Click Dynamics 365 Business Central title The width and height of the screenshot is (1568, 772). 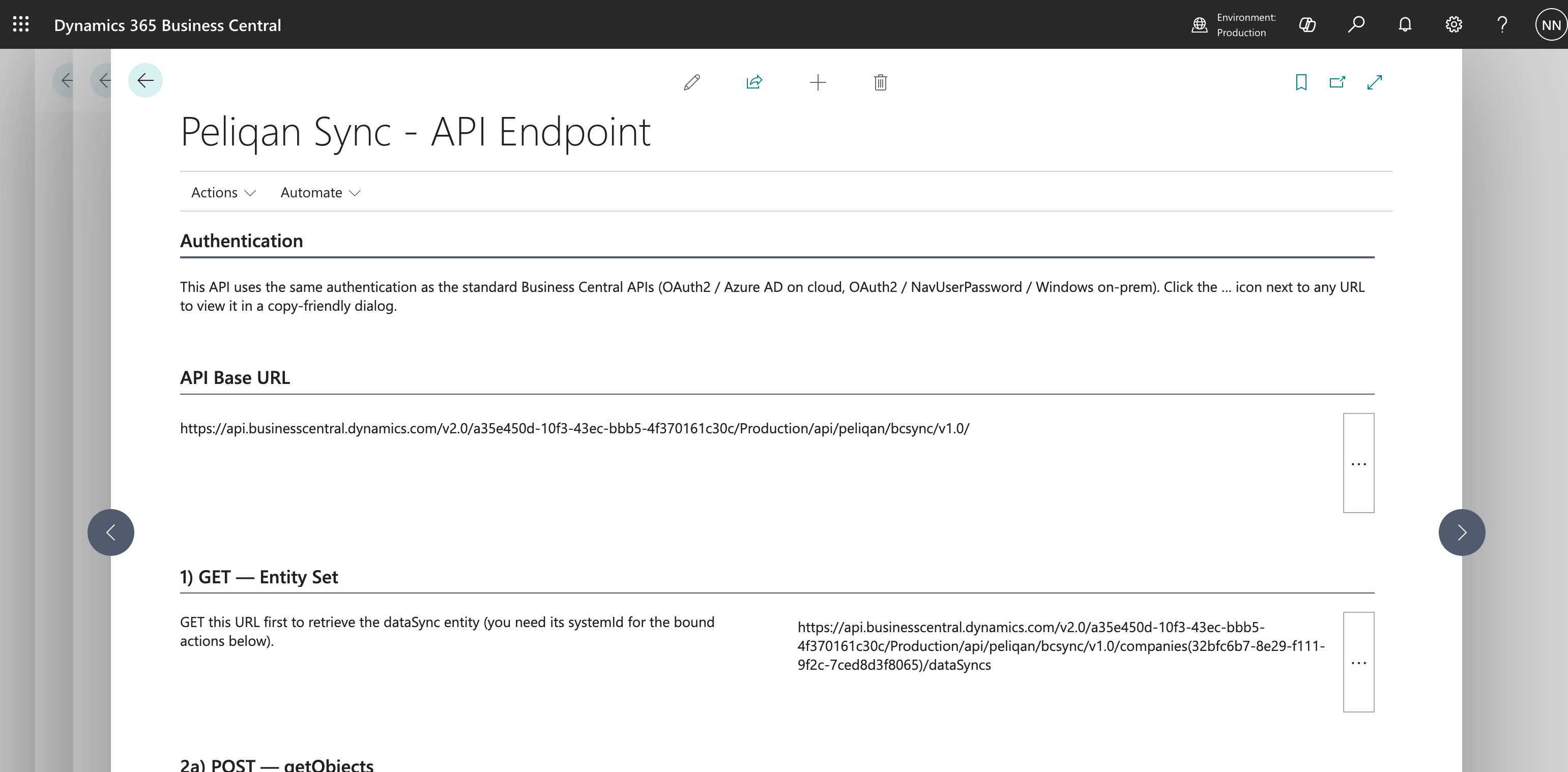[x=167, y=25]
